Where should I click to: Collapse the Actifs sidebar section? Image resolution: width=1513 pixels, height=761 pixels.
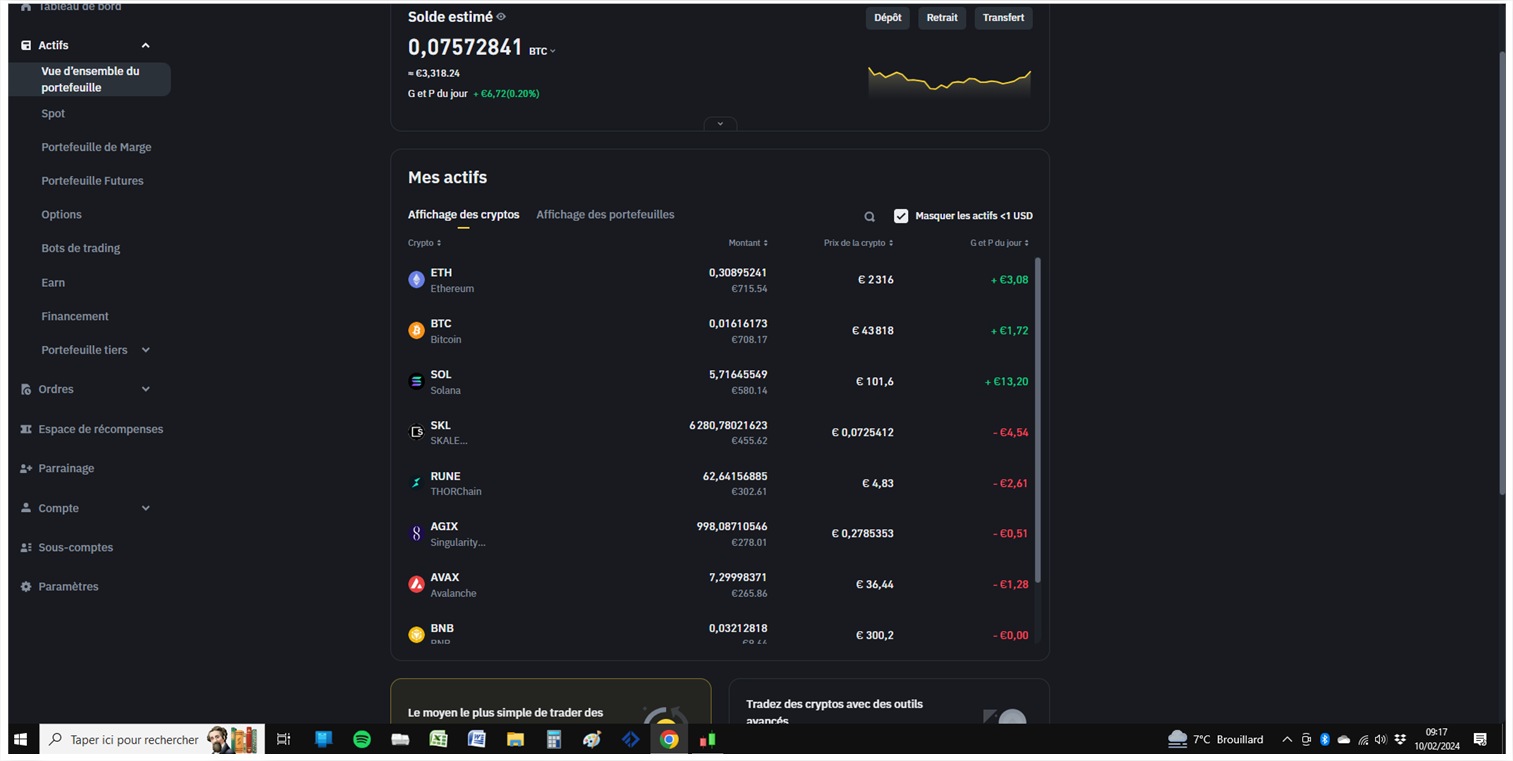click(x=146, y=46)
